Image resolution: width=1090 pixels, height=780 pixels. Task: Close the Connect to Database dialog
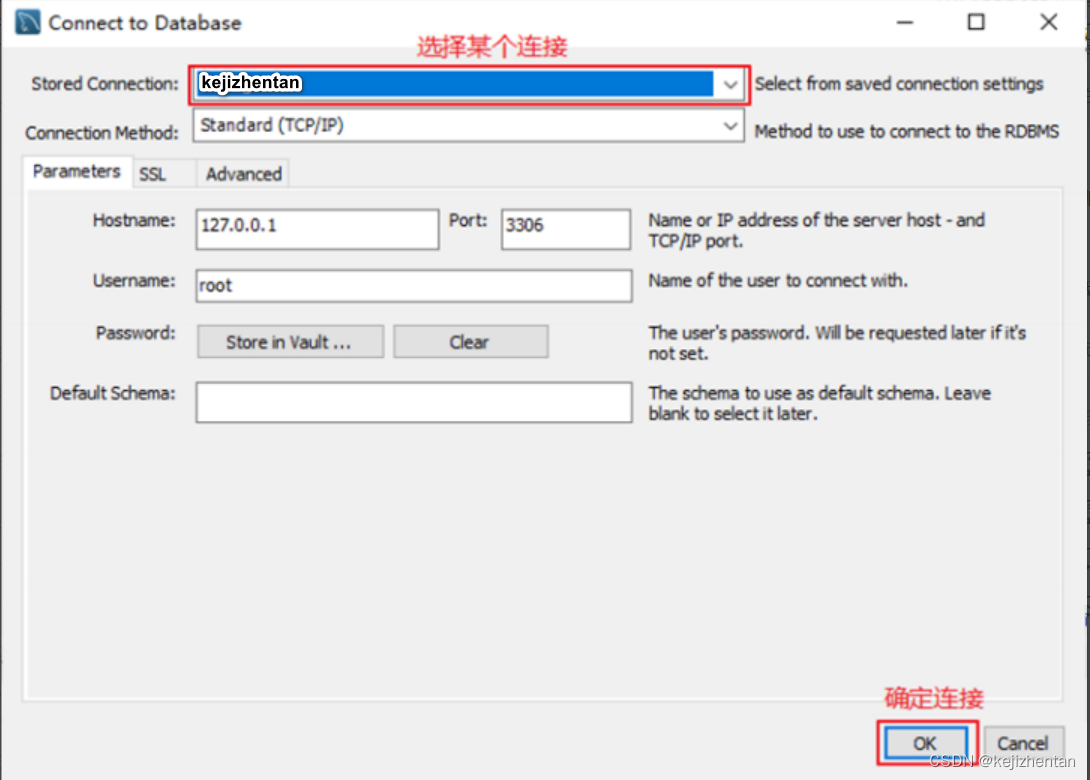[1048, 22]
